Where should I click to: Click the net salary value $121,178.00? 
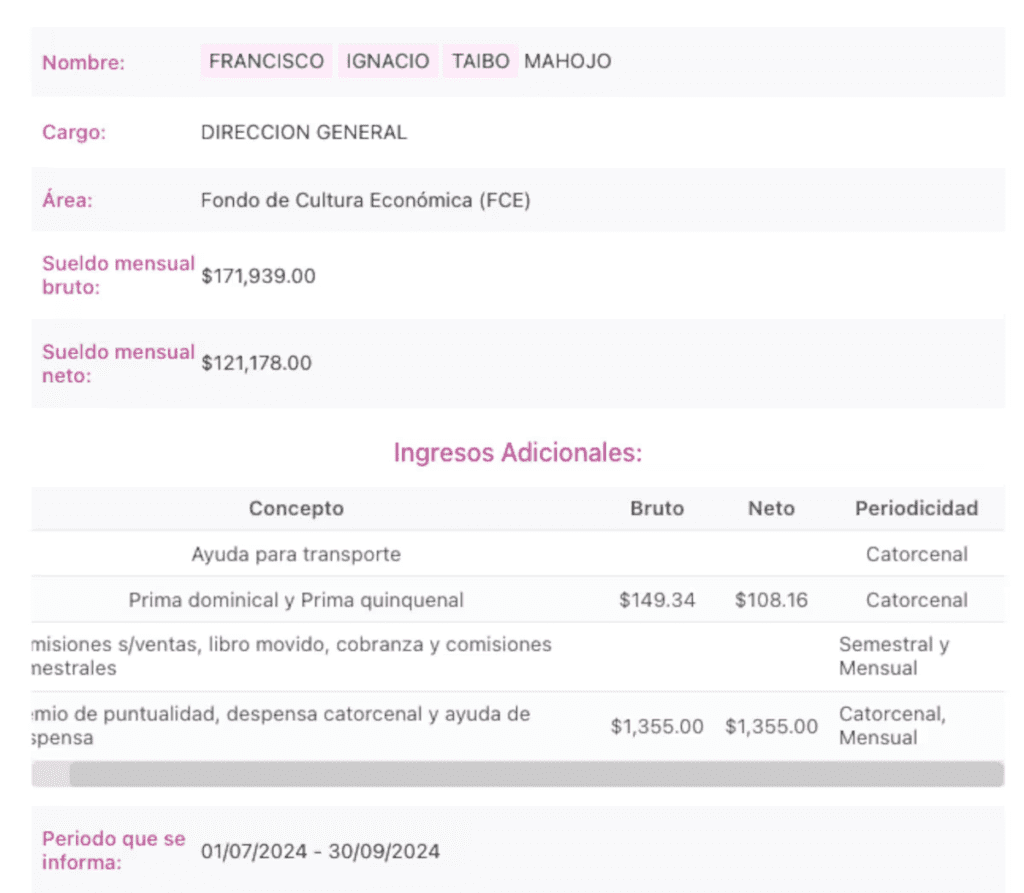pos(256,363)
